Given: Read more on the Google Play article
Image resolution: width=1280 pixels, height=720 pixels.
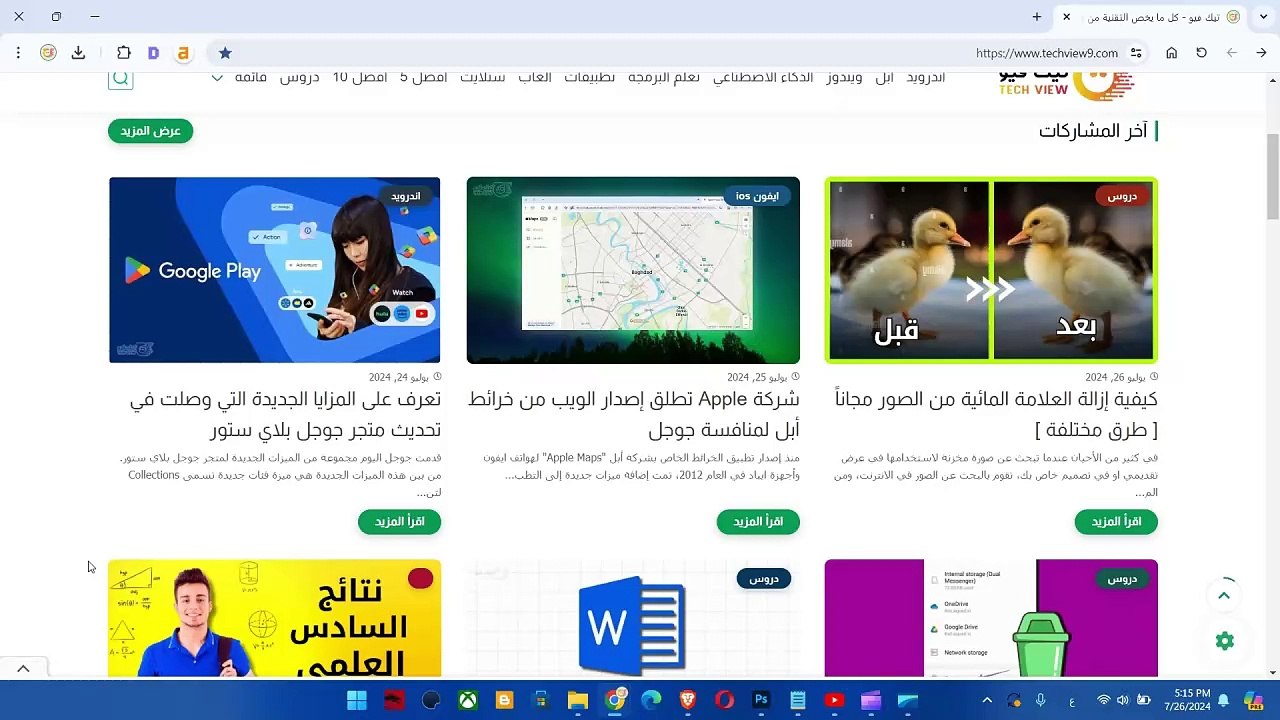Looking at the screenshot, I should (x=399, y=522).
